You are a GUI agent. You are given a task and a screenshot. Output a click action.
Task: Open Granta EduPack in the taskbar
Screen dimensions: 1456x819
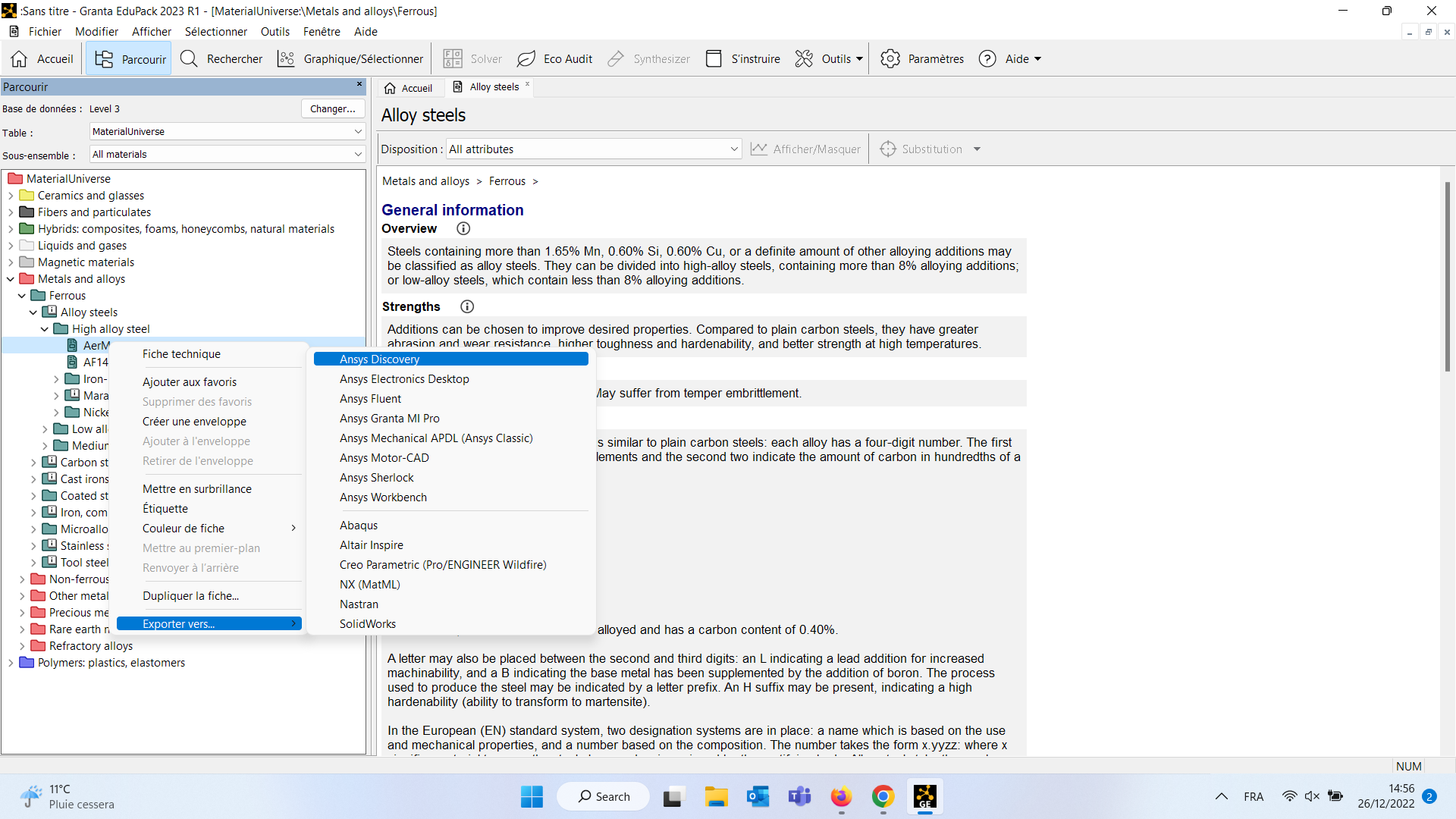[924, 797]
